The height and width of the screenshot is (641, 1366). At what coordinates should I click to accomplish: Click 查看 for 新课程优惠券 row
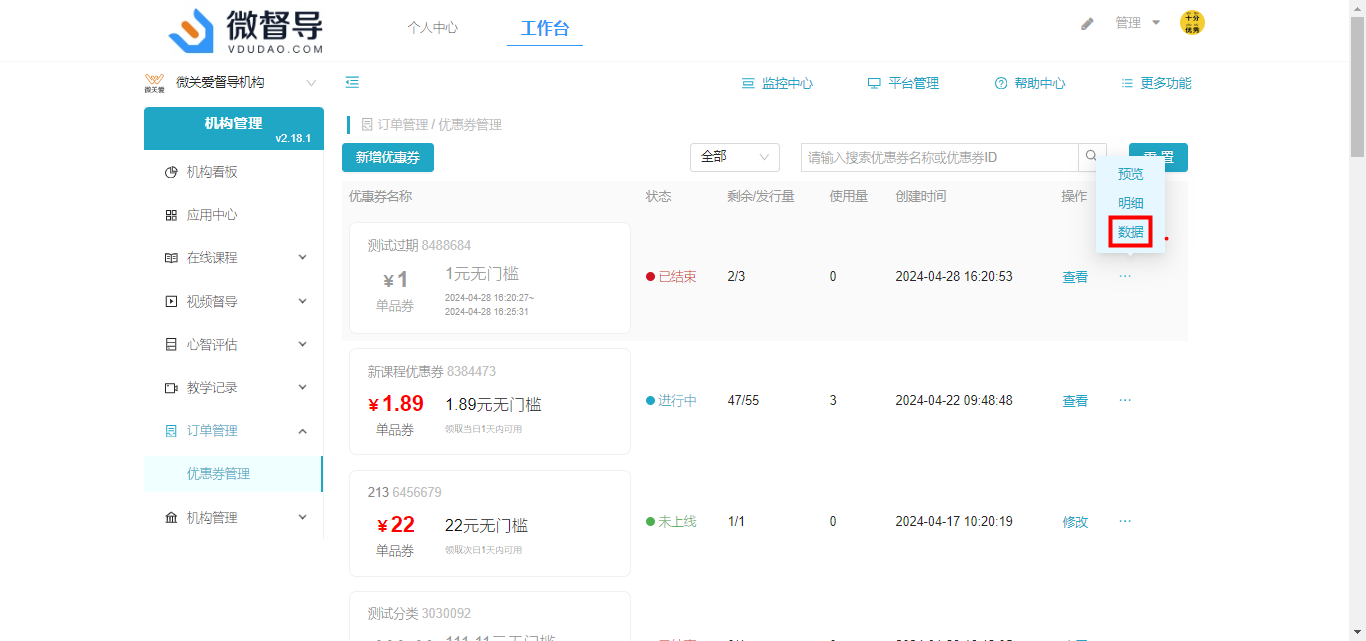click(x=1075, y=401)
